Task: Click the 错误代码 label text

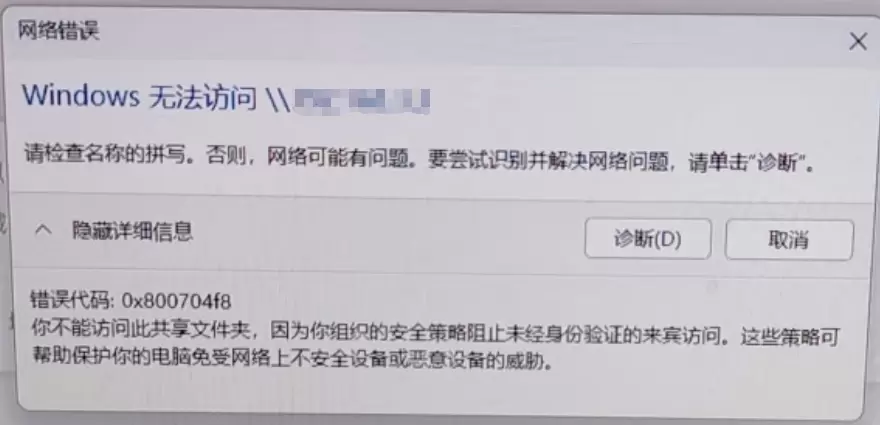Action: coord(71,301)
